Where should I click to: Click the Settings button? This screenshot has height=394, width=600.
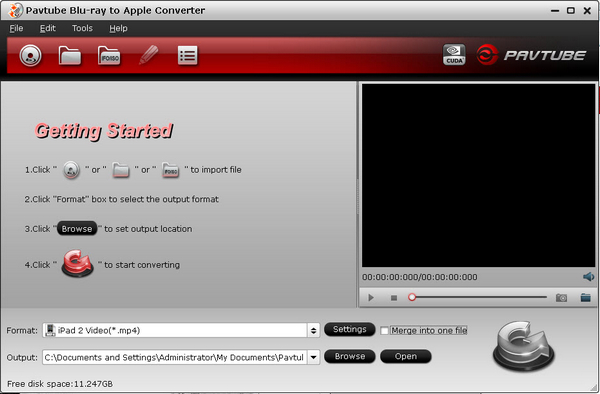350,329
